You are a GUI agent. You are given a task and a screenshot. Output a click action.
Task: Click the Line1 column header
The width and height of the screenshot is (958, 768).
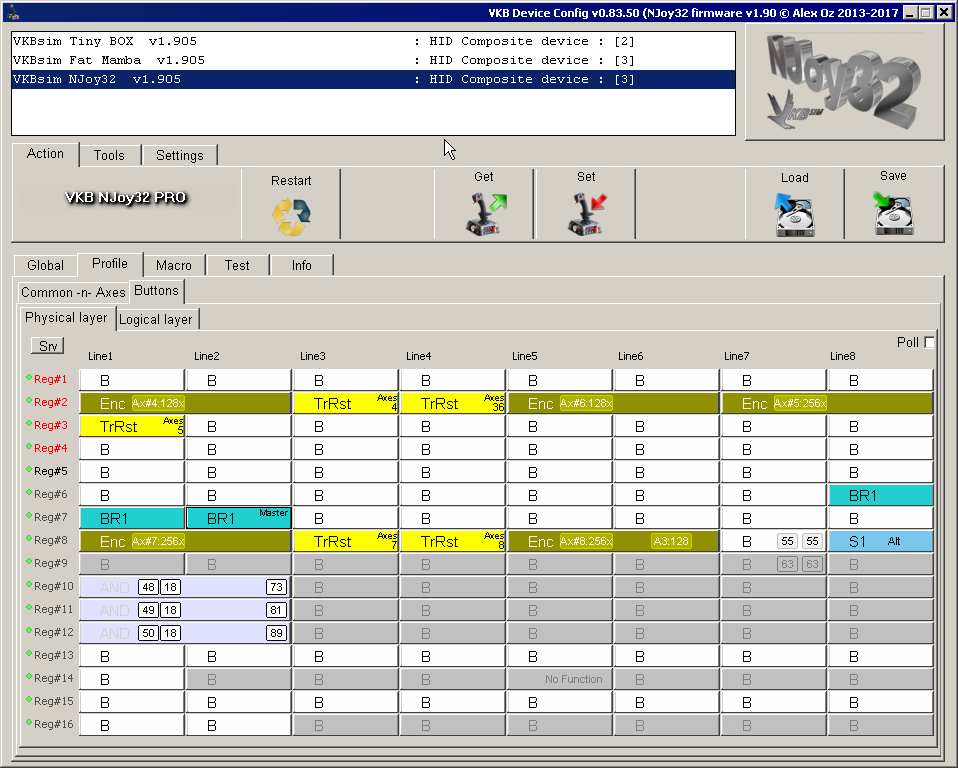[101, 356]
